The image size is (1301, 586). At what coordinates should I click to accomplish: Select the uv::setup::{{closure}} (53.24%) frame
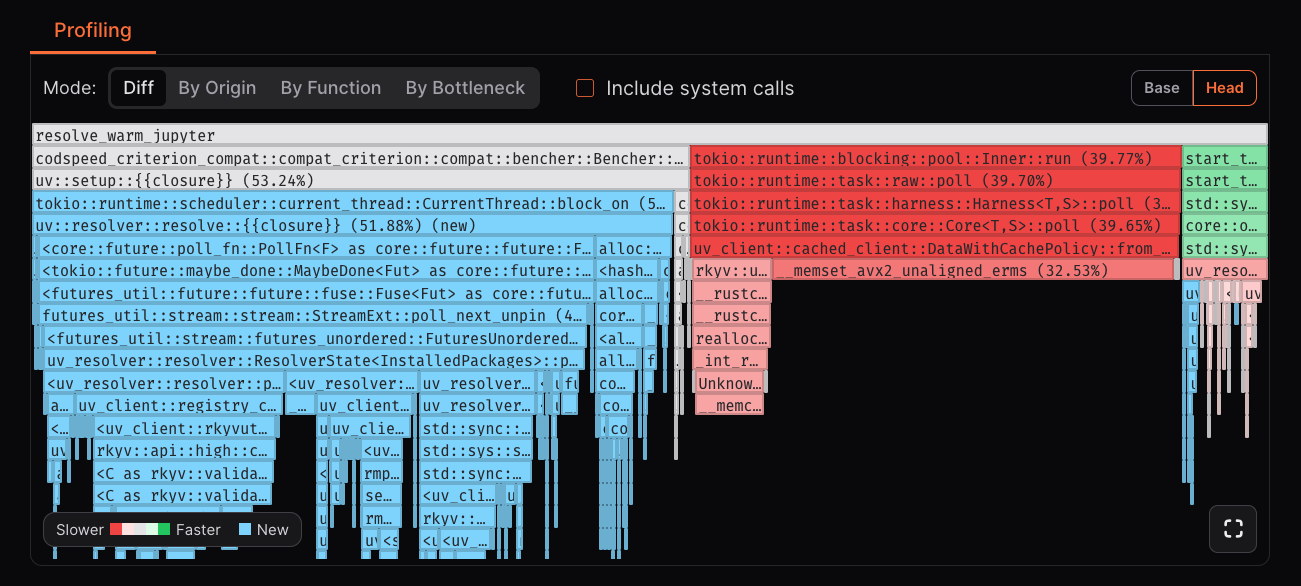tap(361, 180)
